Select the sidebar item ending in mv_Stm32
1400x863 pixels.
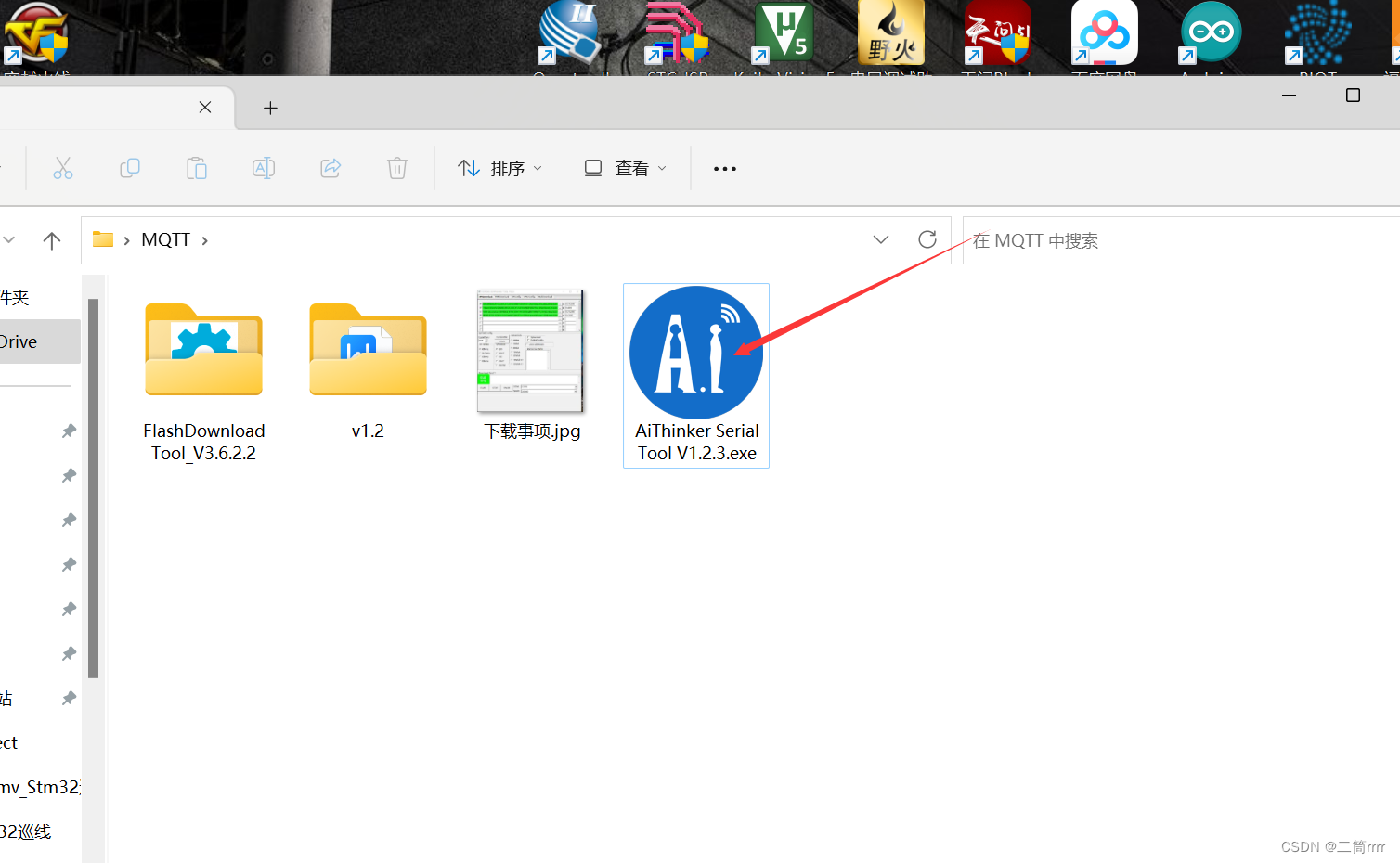click(40, 787)
